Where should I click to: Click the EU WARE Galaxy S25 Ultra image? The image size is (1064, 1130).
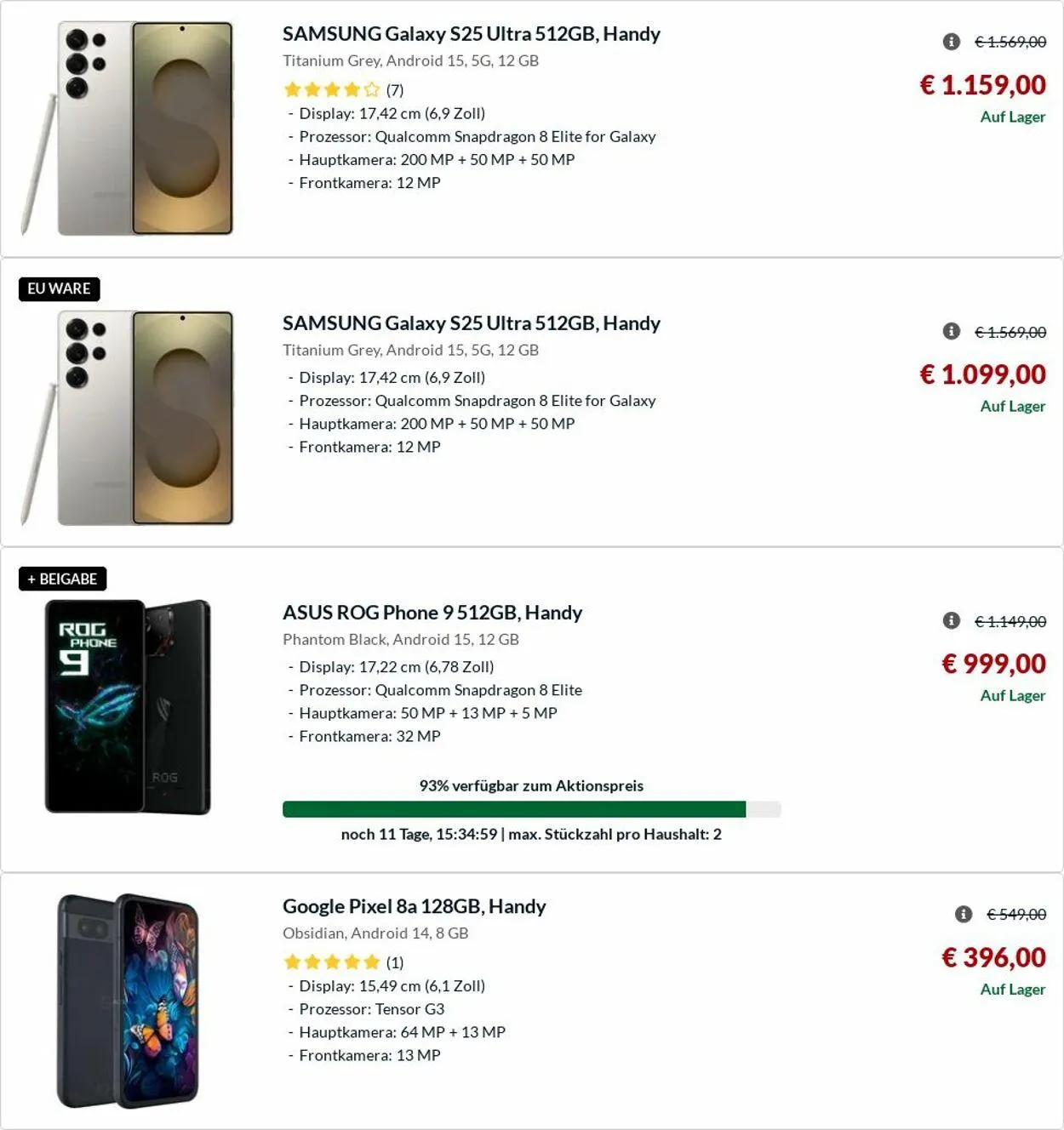(128, 418)
